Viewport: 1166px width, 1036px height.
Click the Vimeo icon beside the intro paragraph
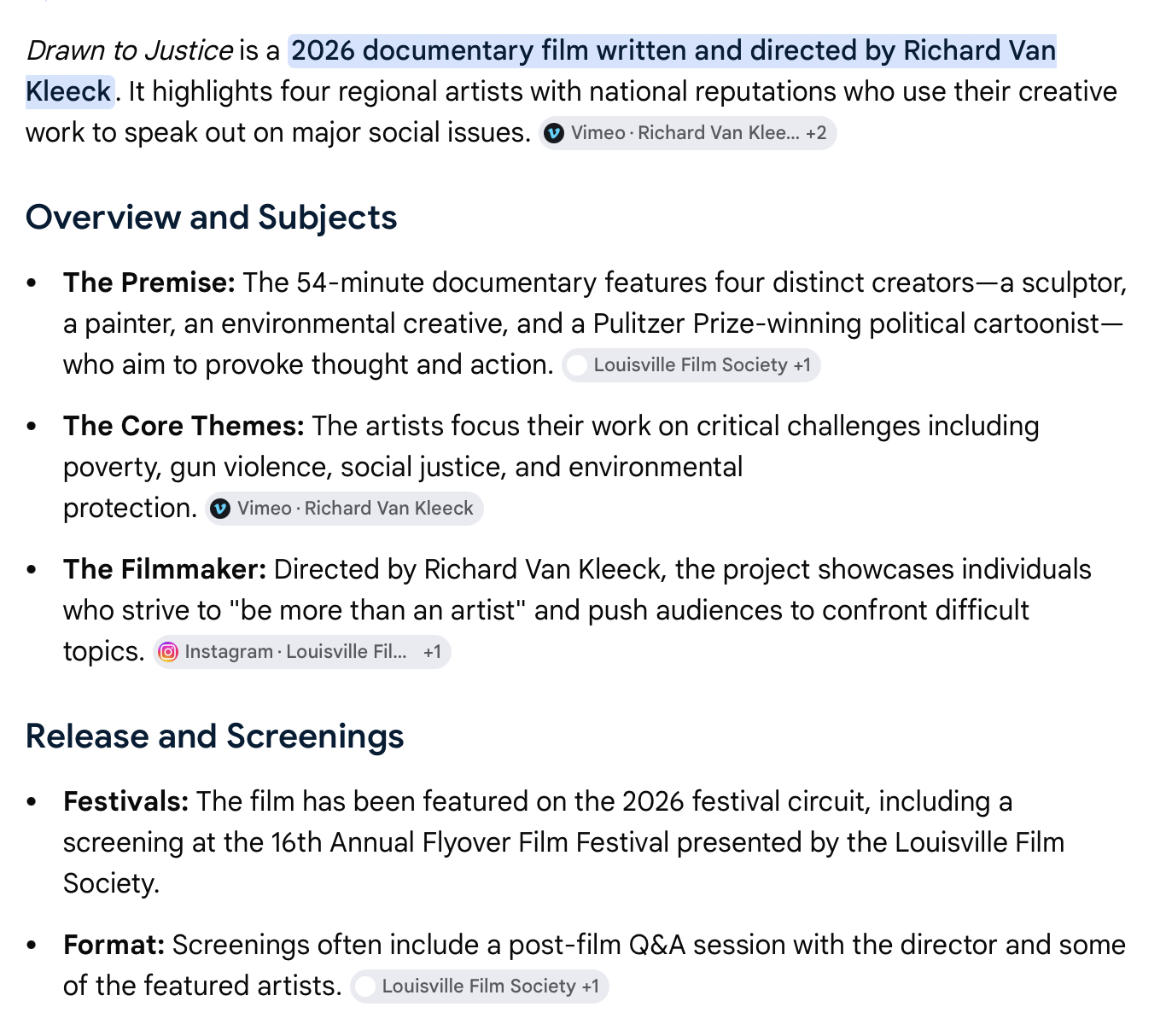pyautogui.click(x=554, y=133)
